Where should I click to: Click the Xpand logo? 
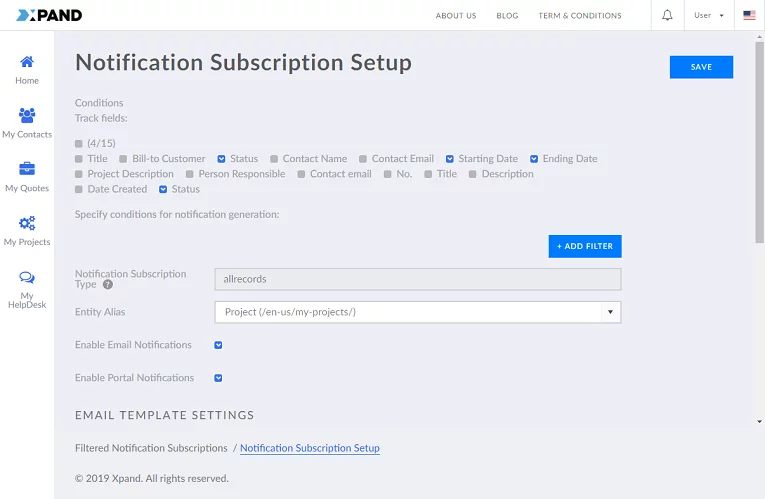click(49, 15)
